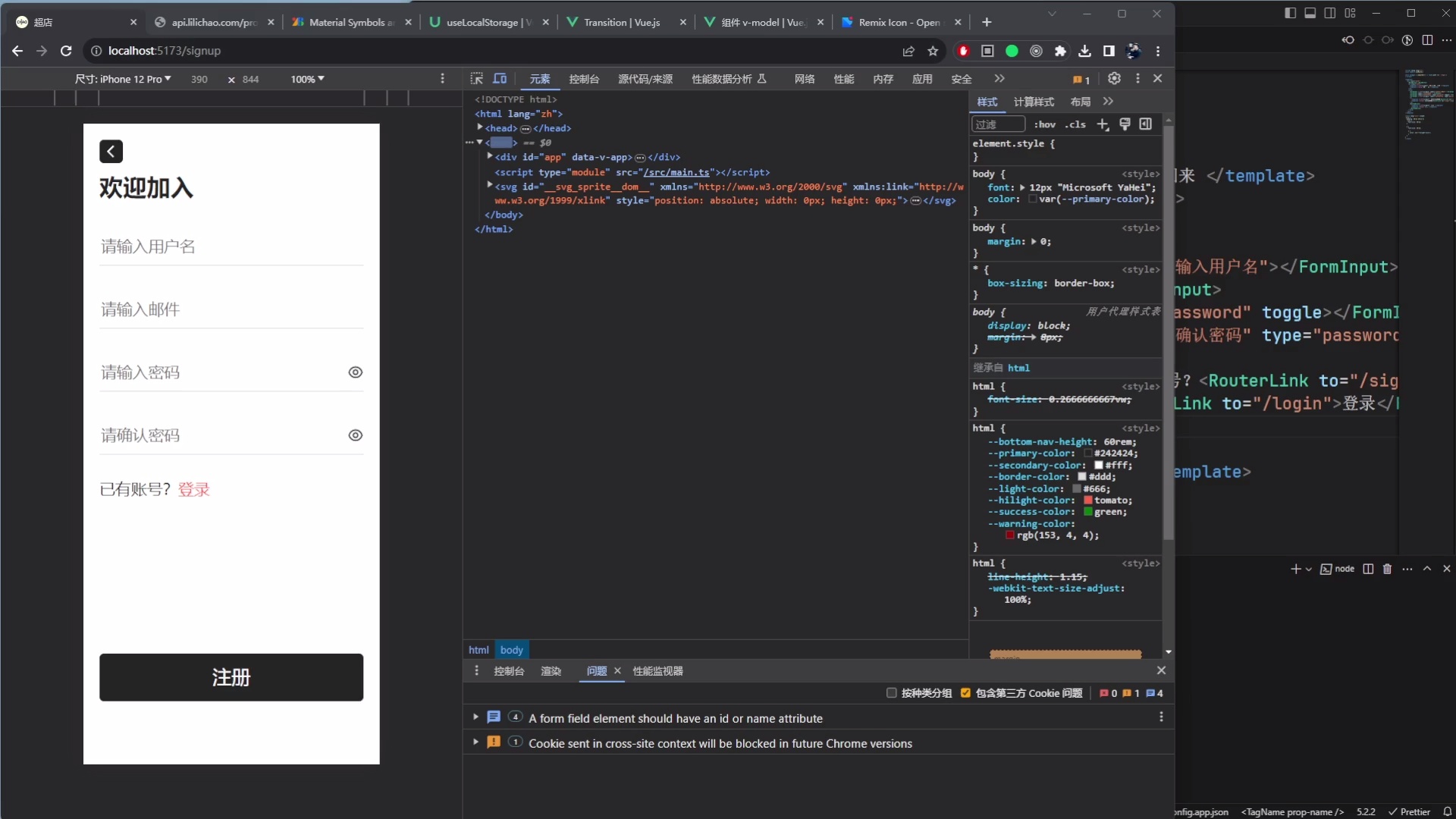Screen dimensions: 1456x819
Task: Open the iPhone 12 Pro device dropdown
Action: pos(123,79)
